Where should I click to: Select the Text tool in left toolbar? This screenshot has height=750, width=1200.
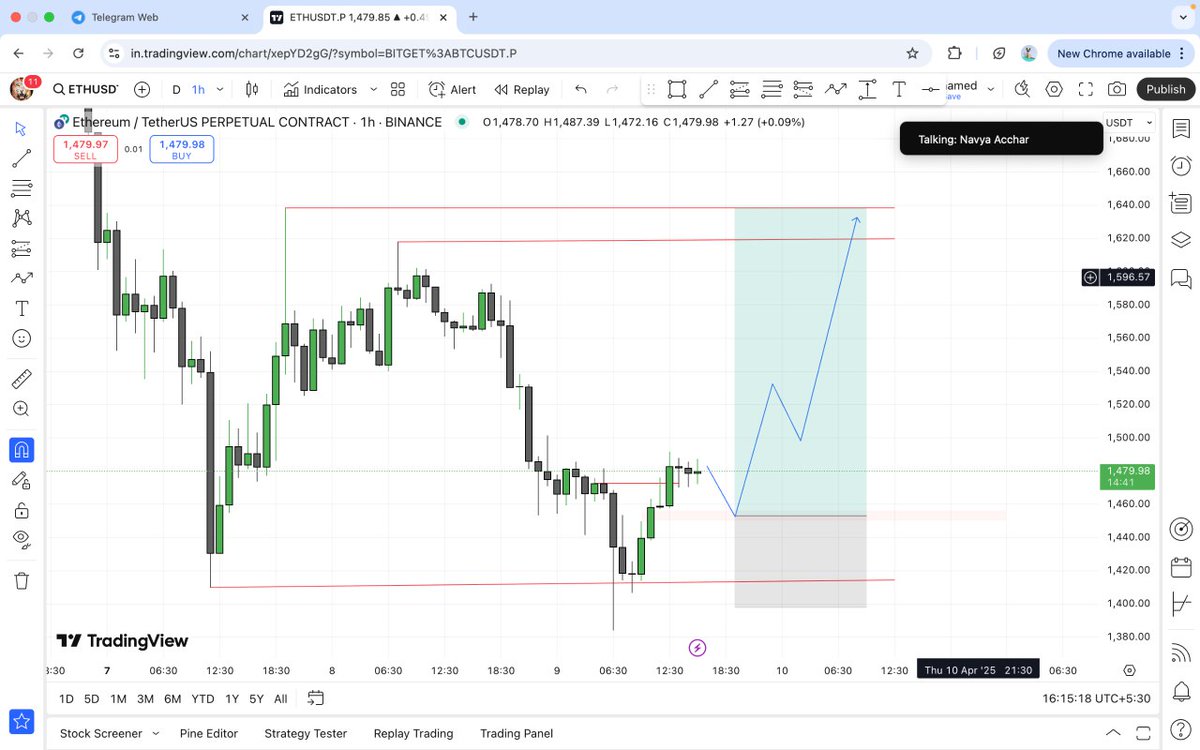(x=21, y=308)
